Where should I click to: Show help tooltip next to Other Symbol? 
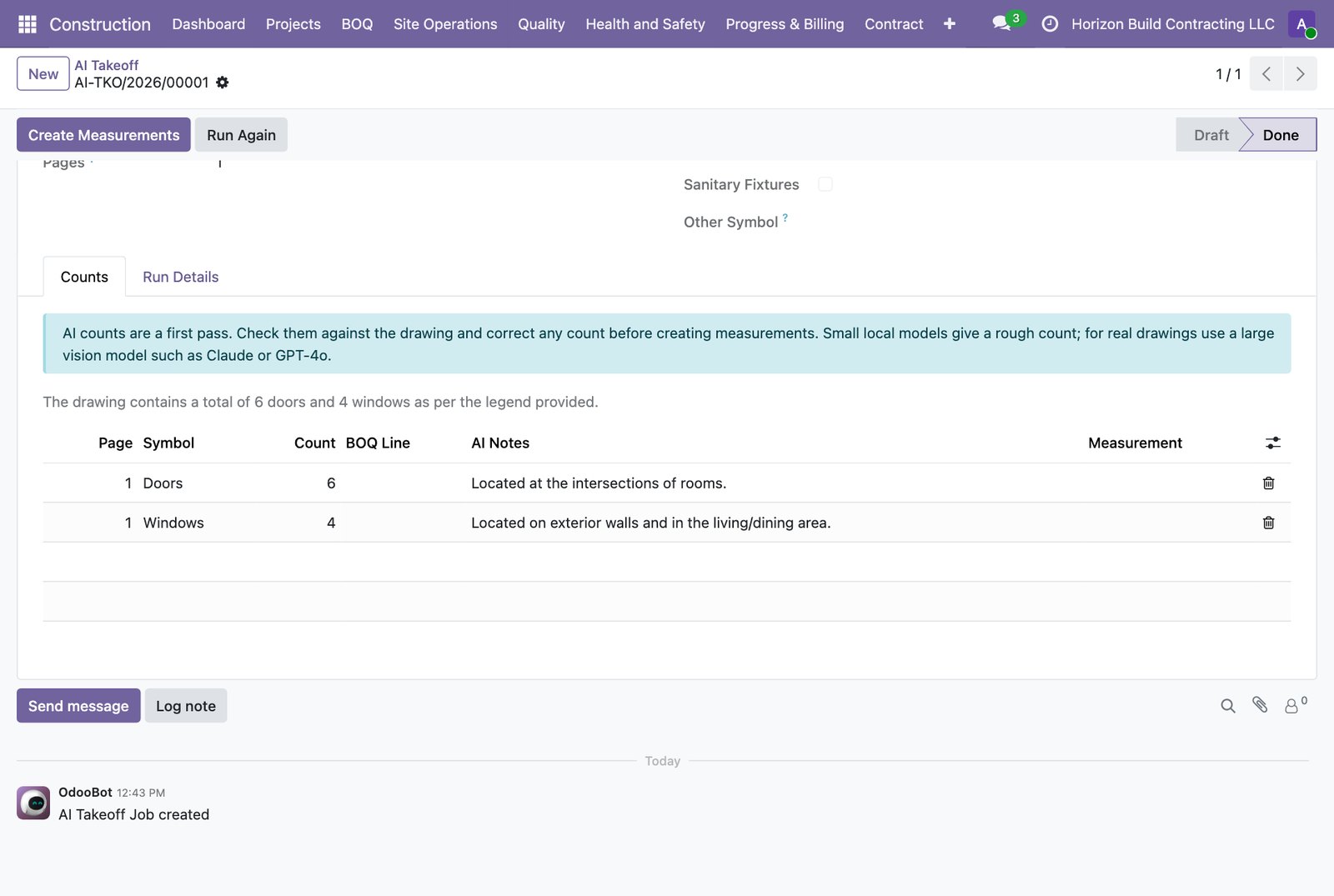785,218
